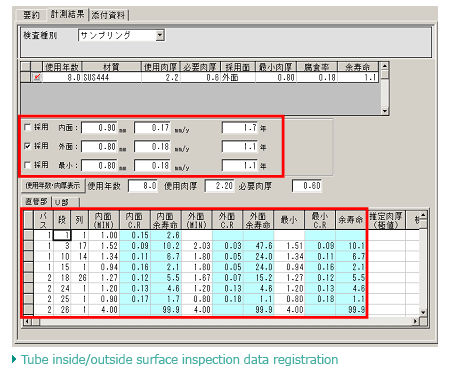This screenshot has height=370, width=450.
Task: Select the first row header in lower grid
Action: (x=29, y=235)
